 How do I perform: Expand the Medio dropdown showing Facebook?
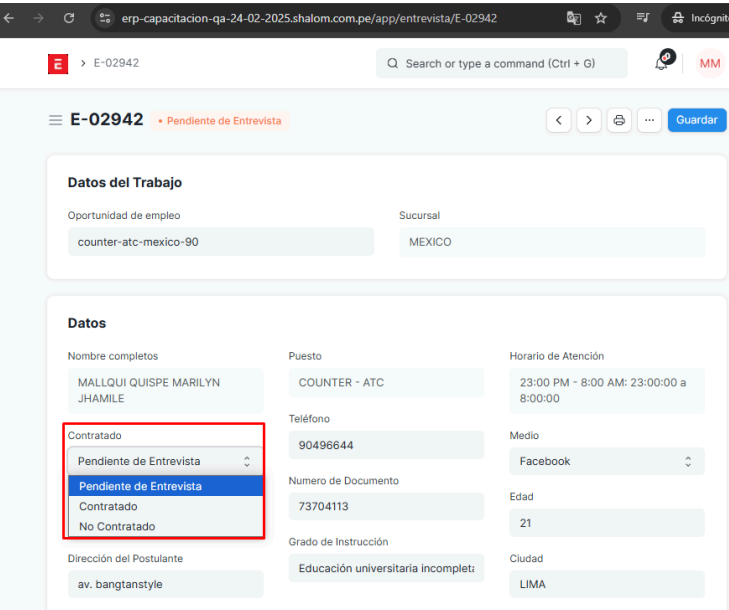pyautogui.click(x=606, y=461)
